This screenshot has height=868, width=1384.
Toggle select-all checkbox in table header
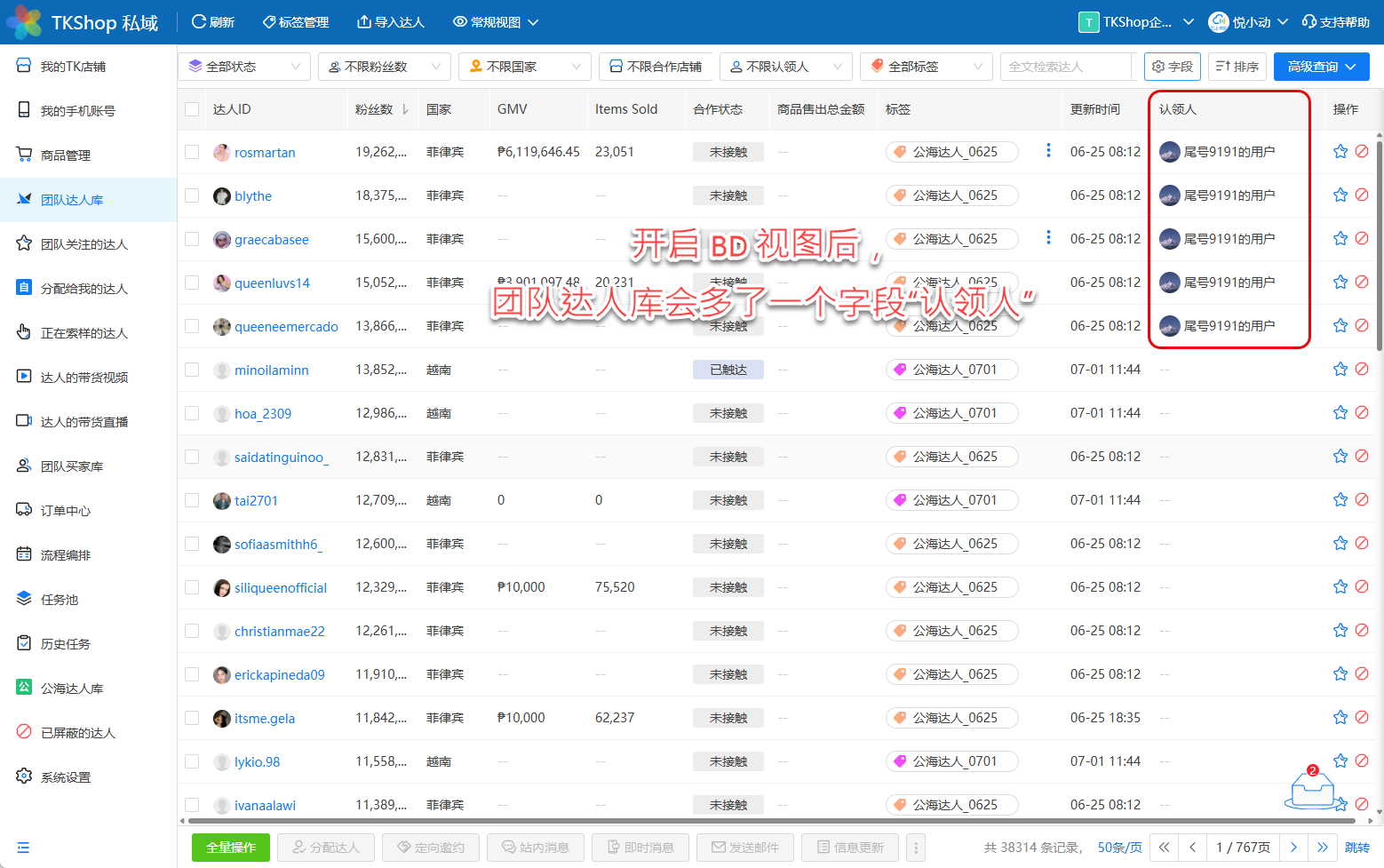point(192,109)
